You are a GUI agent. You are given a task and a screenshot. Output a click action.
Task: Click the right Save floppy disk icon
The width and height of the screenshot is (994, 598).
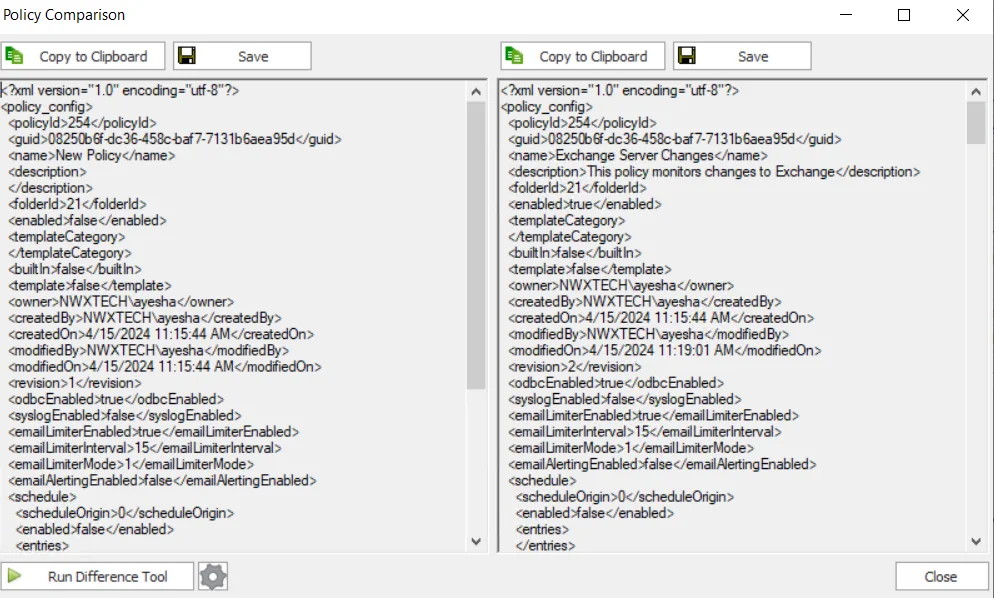(x=687, y=56)
